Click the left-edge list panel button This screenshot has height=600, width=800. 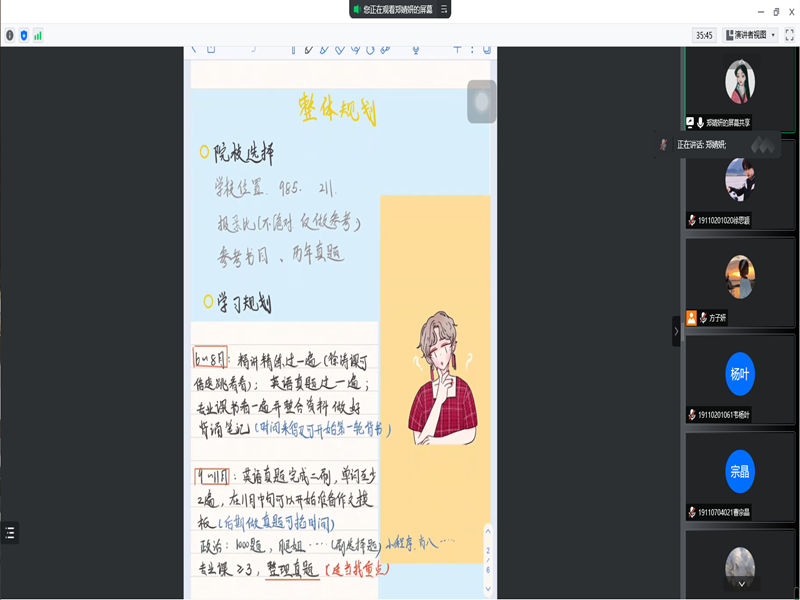point(9,533)
